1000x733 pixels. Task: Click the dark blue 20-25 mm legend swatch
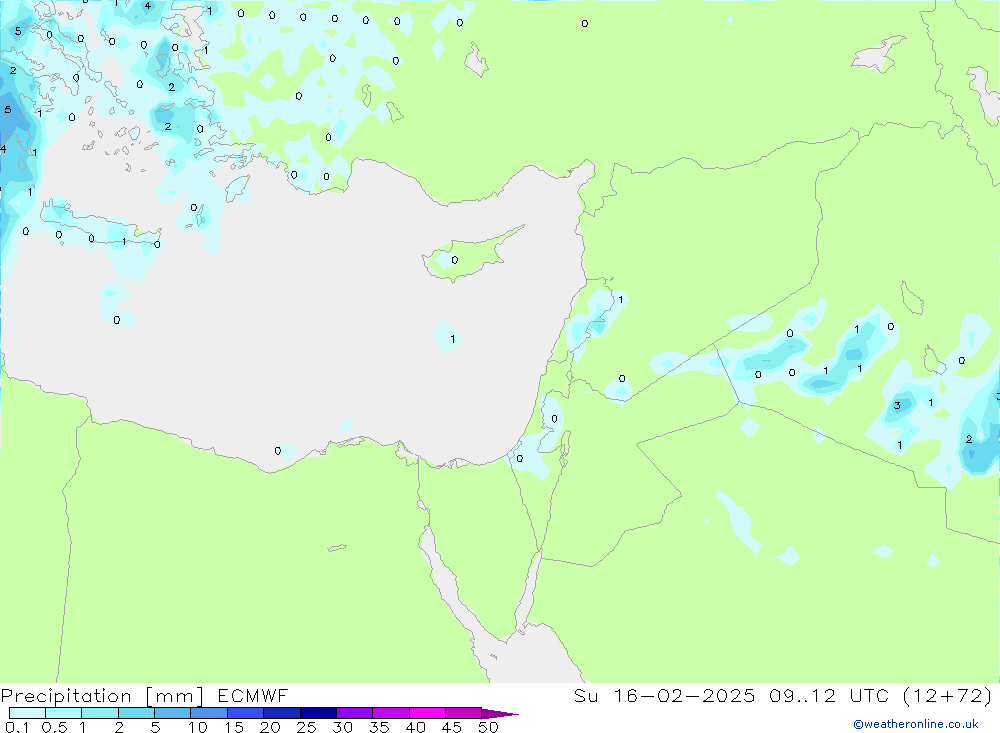(x=281, y=713)
